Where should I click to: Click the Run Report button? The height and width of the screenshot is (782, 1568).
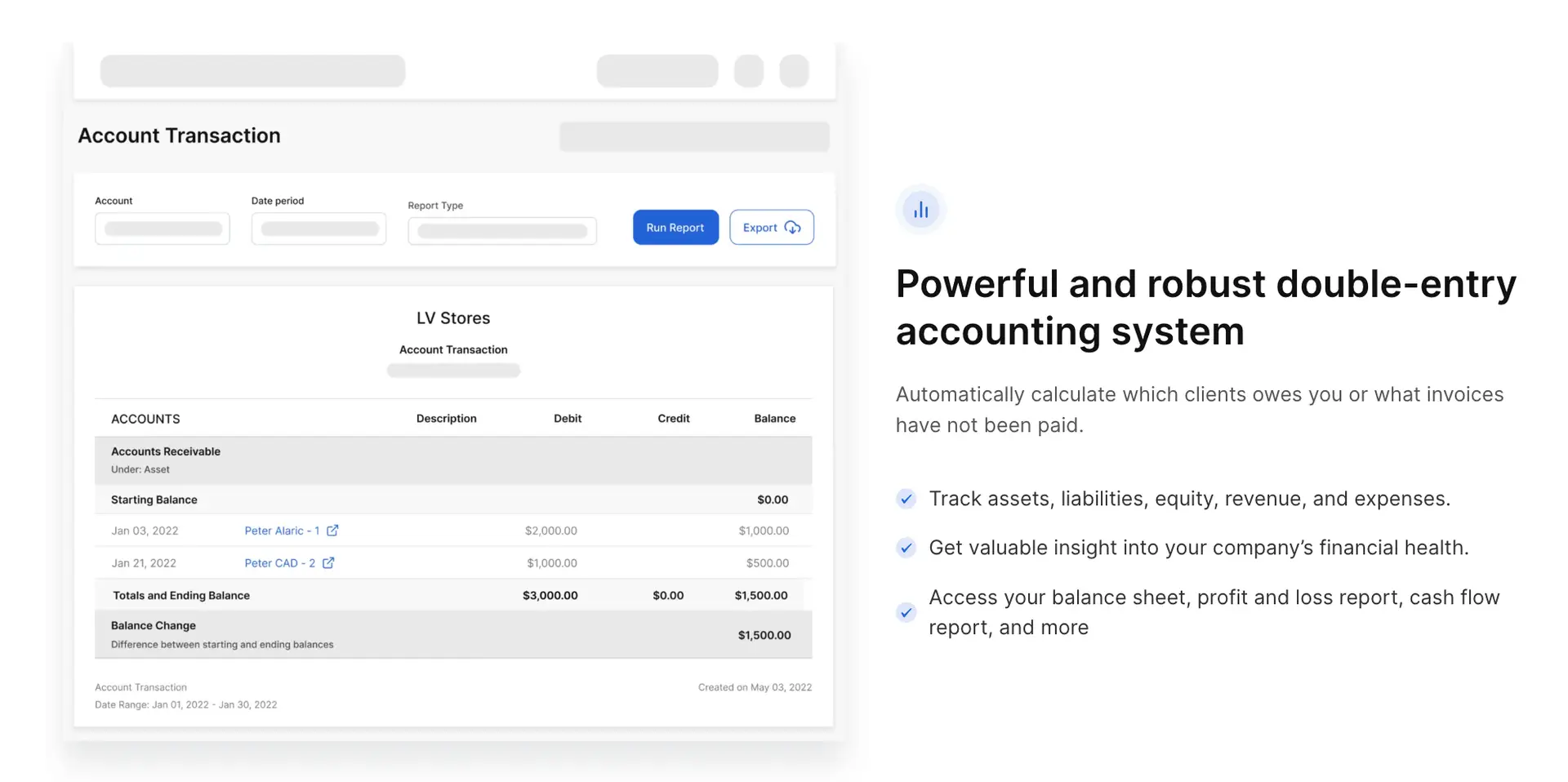pyautogui.click(x=675, y=227)
